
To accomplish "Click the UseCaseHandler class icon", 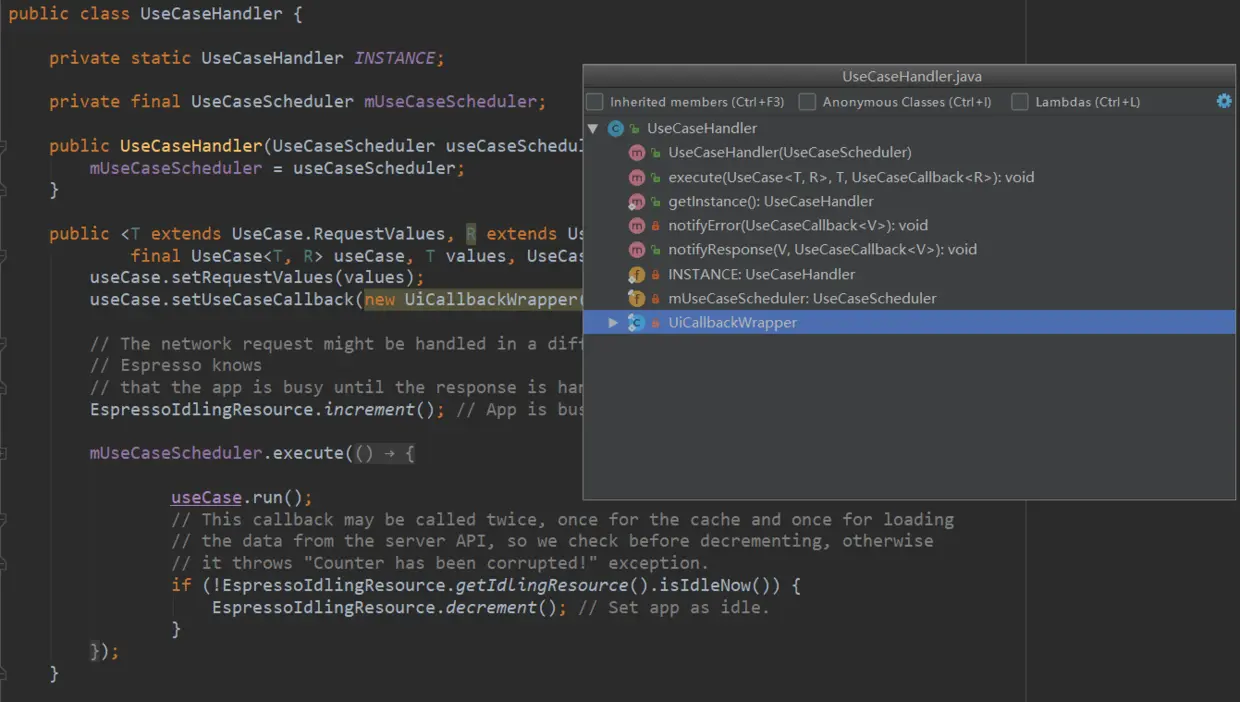I will [x=616, y=128].
